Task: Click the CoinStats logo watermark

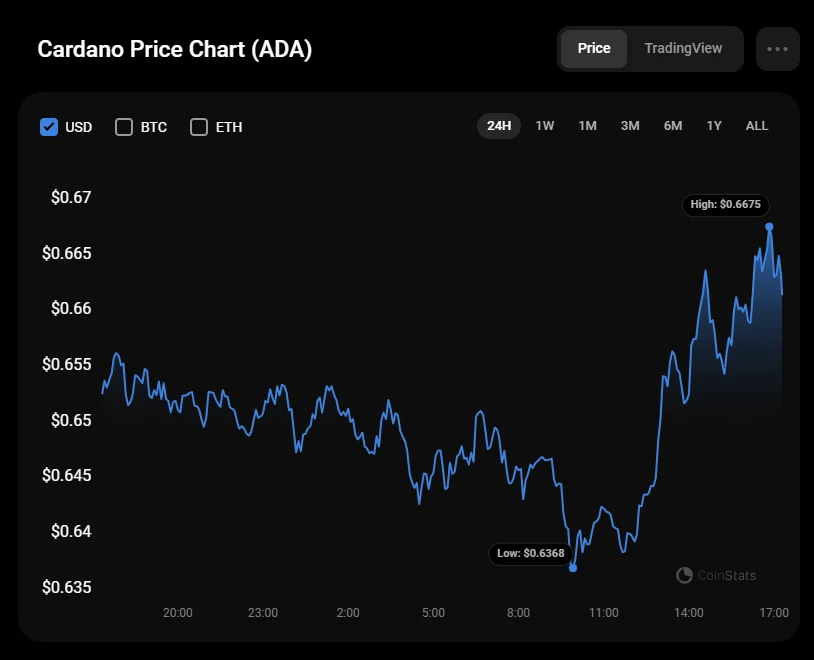Action: (716, 575)
